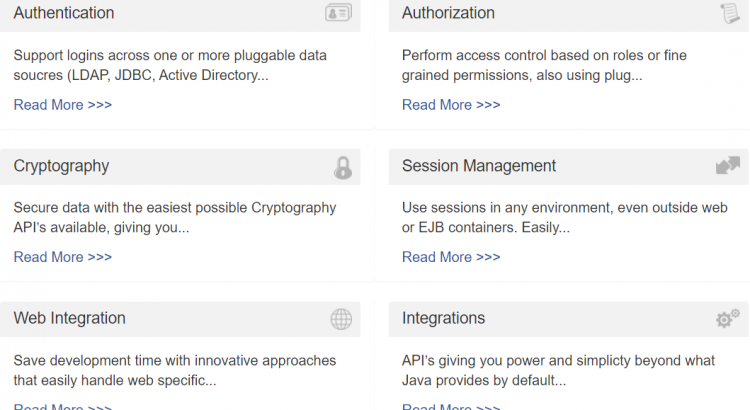Image resolution: width=750 pixels, height=410 pixels.
Task: Click the Integrations heading
Action: click(x=443, y=318)
